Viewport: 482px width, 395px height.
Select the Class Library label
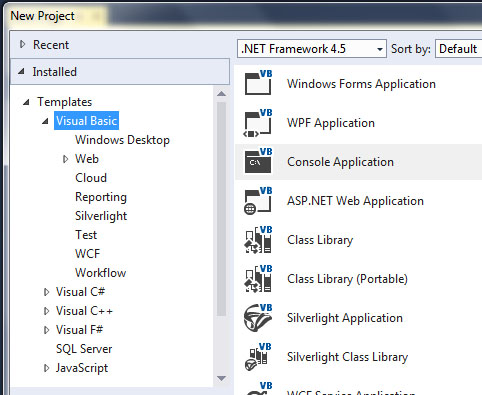320,240
